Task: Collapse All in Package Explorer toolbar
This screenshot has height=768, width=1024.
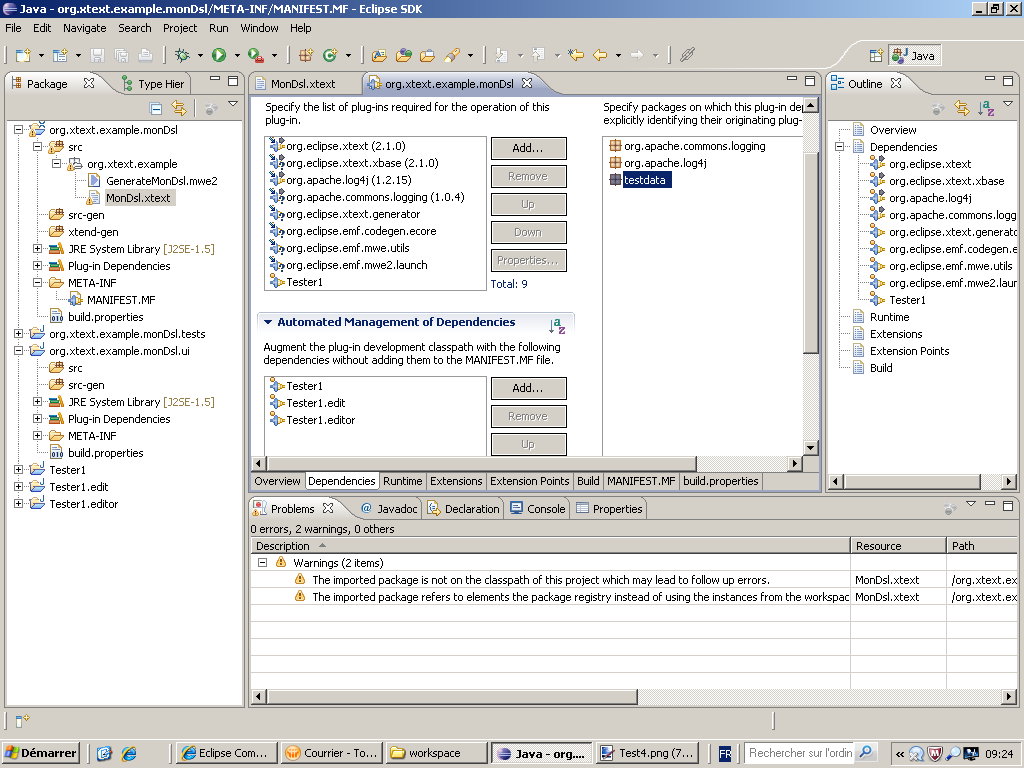Action: (x=155, y=108)
